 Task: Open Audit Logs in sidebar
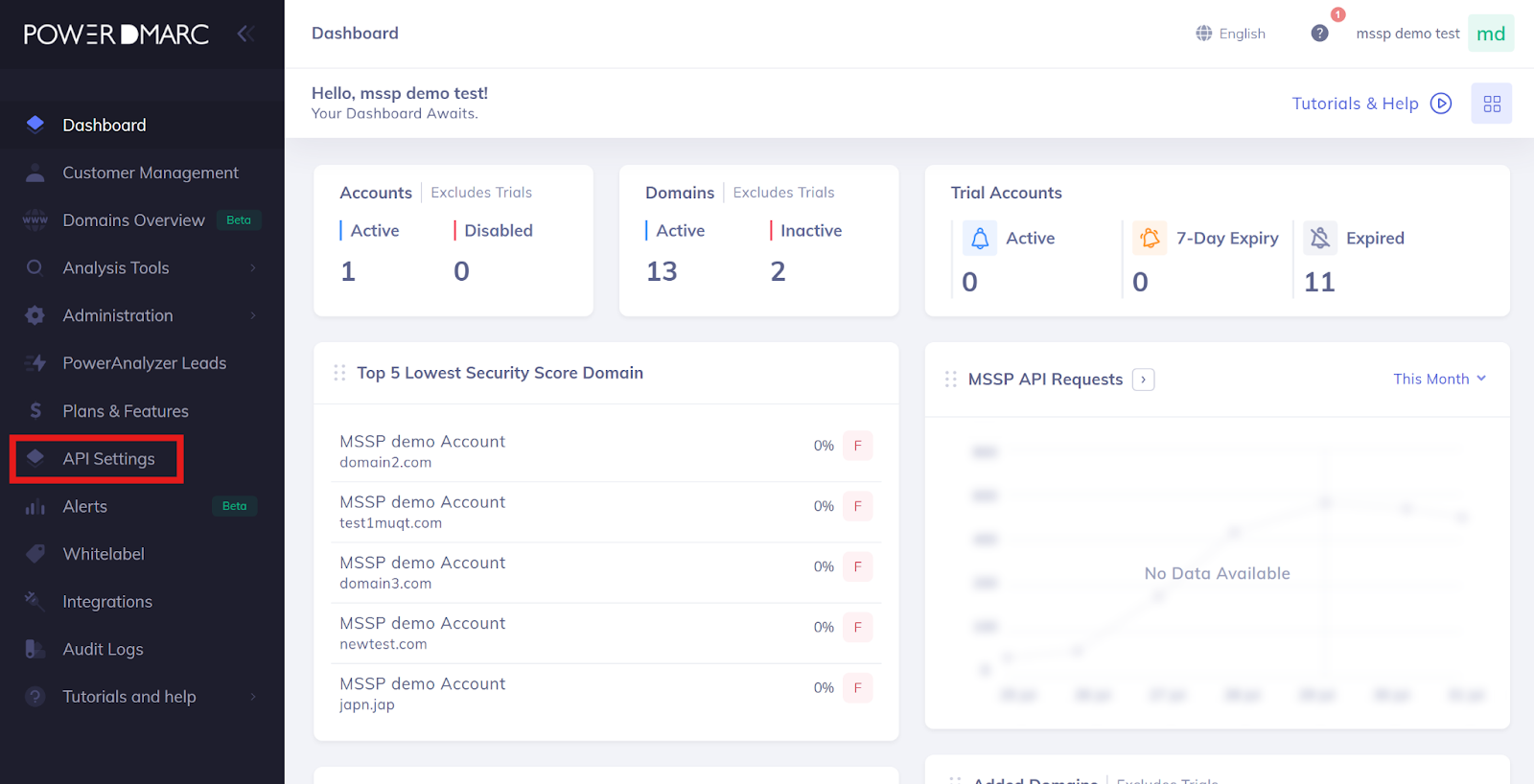(x=142, y=649)
